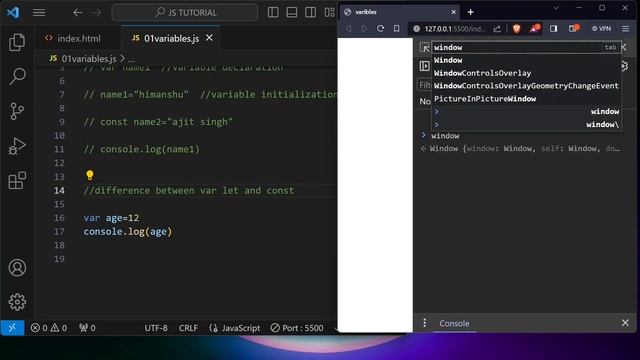640x360 pixels.
Task: Close the varibles browser tab
Action: click(x=453, y=12)
